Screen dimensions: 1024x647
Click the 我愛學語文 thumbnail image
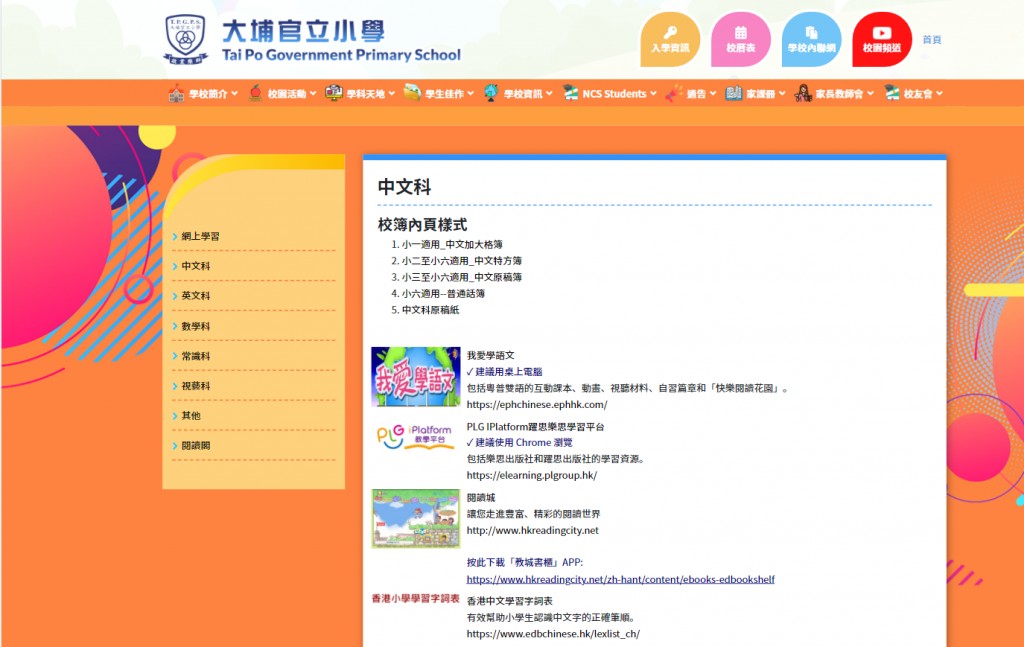pos(415,376)
